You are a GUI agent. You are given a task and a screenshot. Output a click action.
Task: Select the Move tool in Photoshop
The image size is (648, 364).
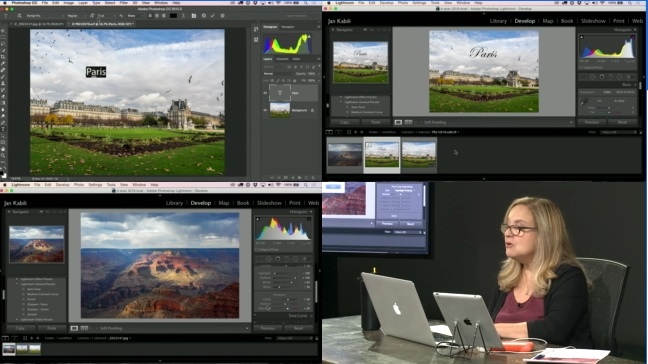3,31
